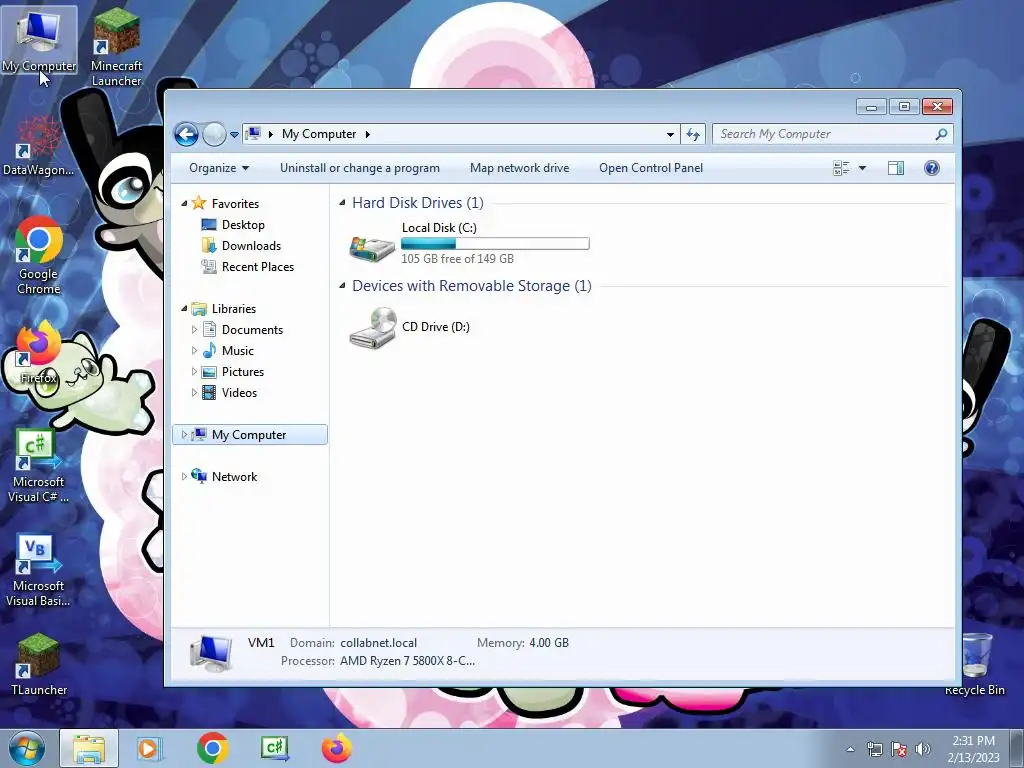Screen dimensions: 1024x768
Task: Select the Local Disk (C:) drive icon
Action: tap(372, 248)
